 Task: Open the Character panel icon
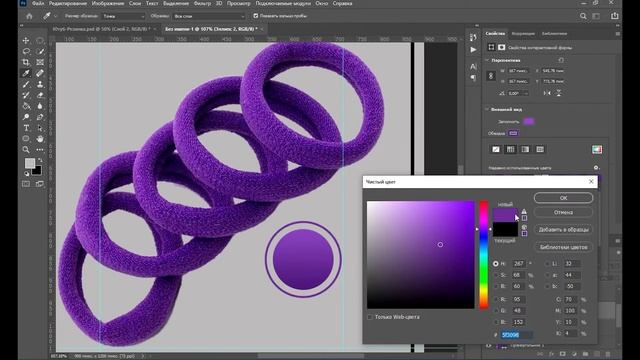[x=473, y=66]
